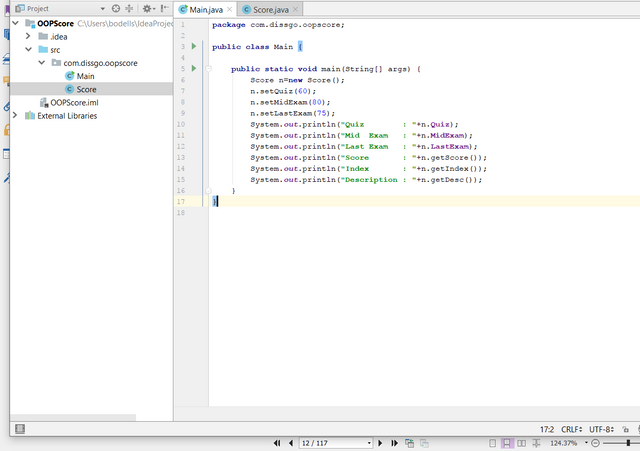Select the .idea folder

tap(59, 37)
